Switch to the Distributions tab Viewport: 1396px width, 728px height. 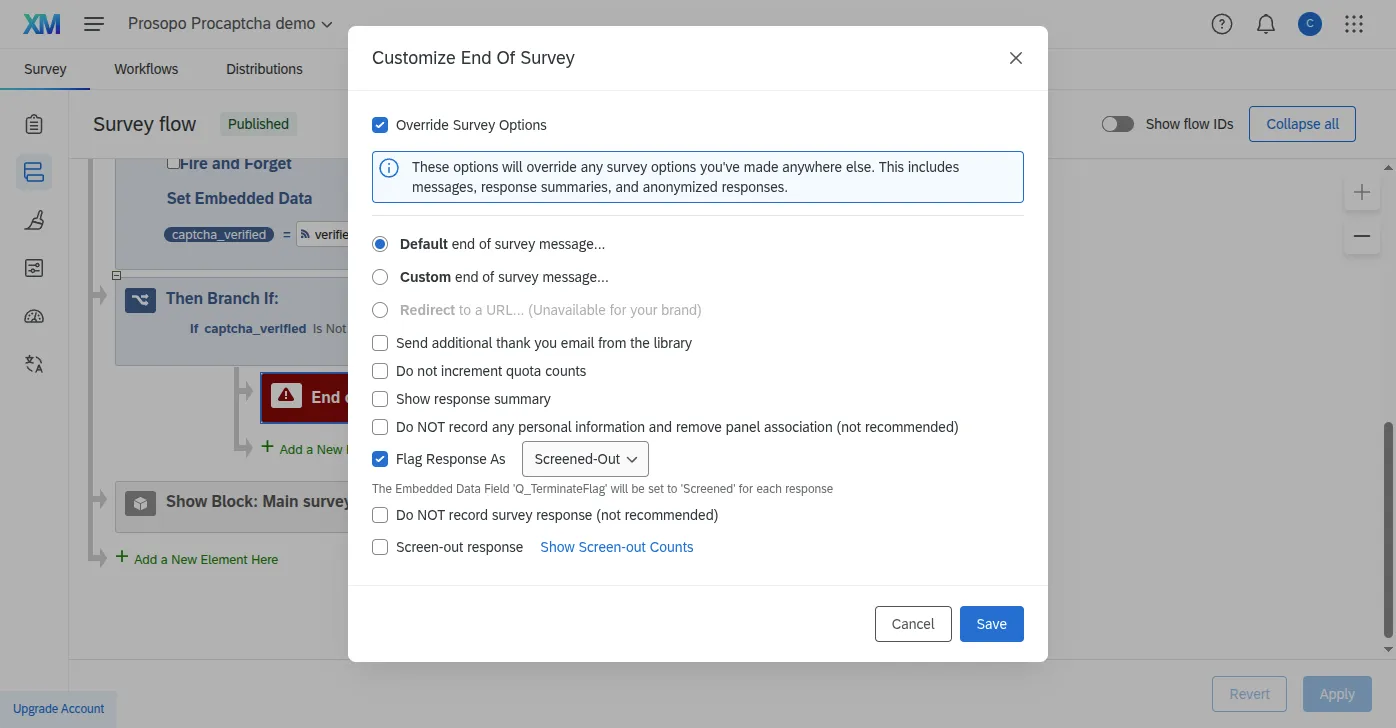[x=264, y=69]
